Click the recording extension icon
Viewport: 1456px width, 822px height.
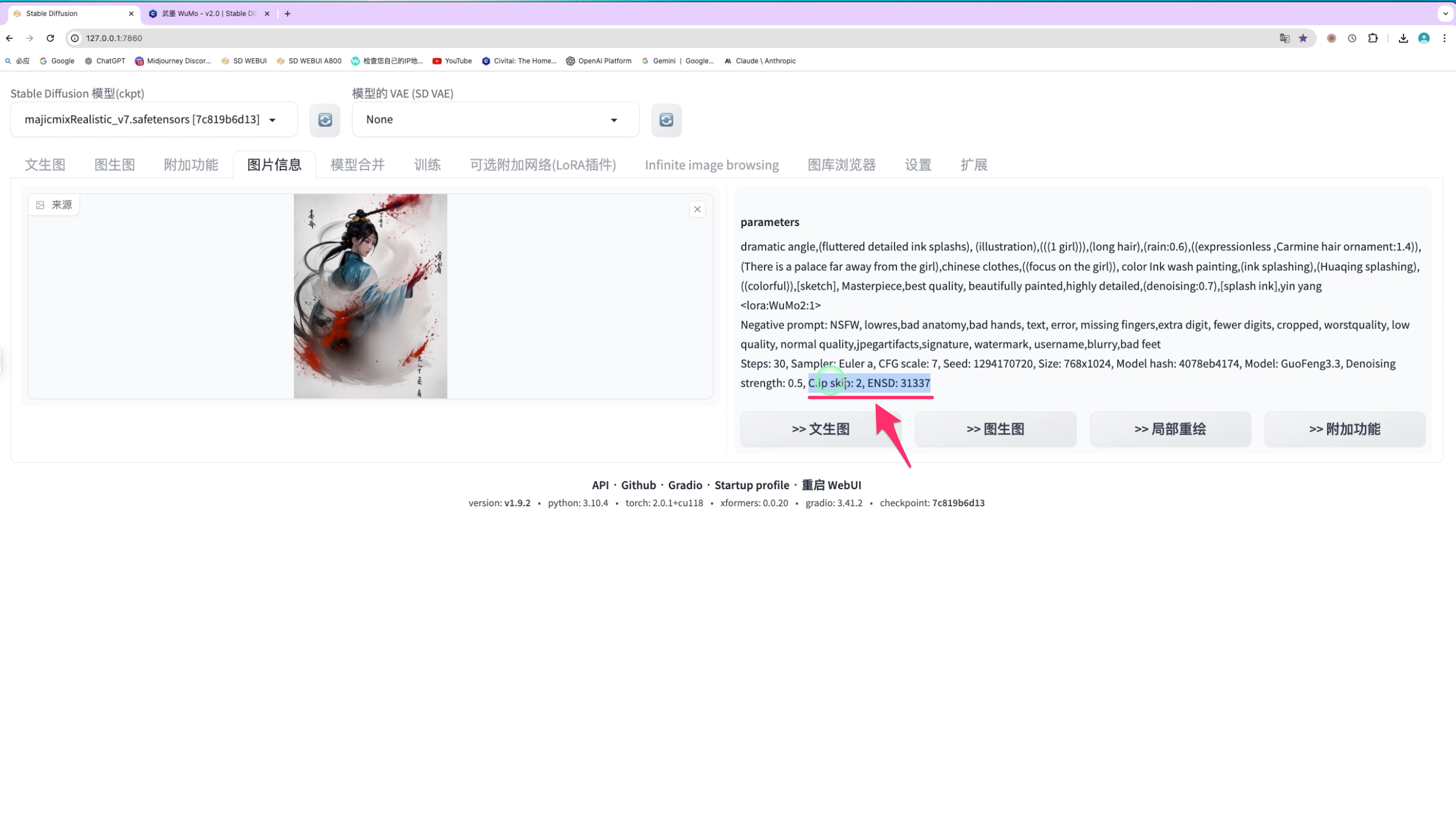pyautogui.click(x=1331, y=38)
